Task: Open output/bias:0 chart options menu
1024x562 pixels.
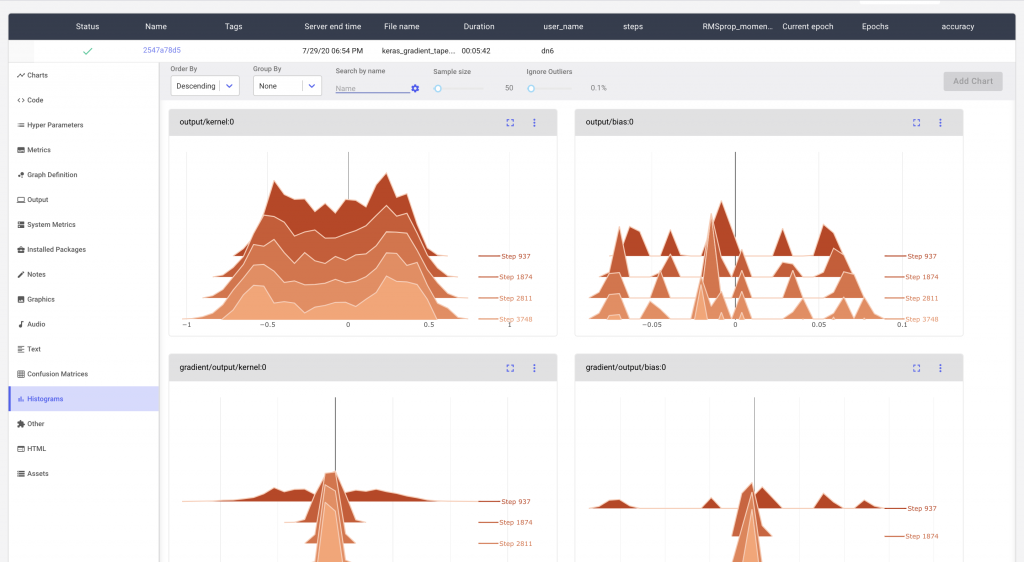Action: pyautogui.click(x=940, y=123)
